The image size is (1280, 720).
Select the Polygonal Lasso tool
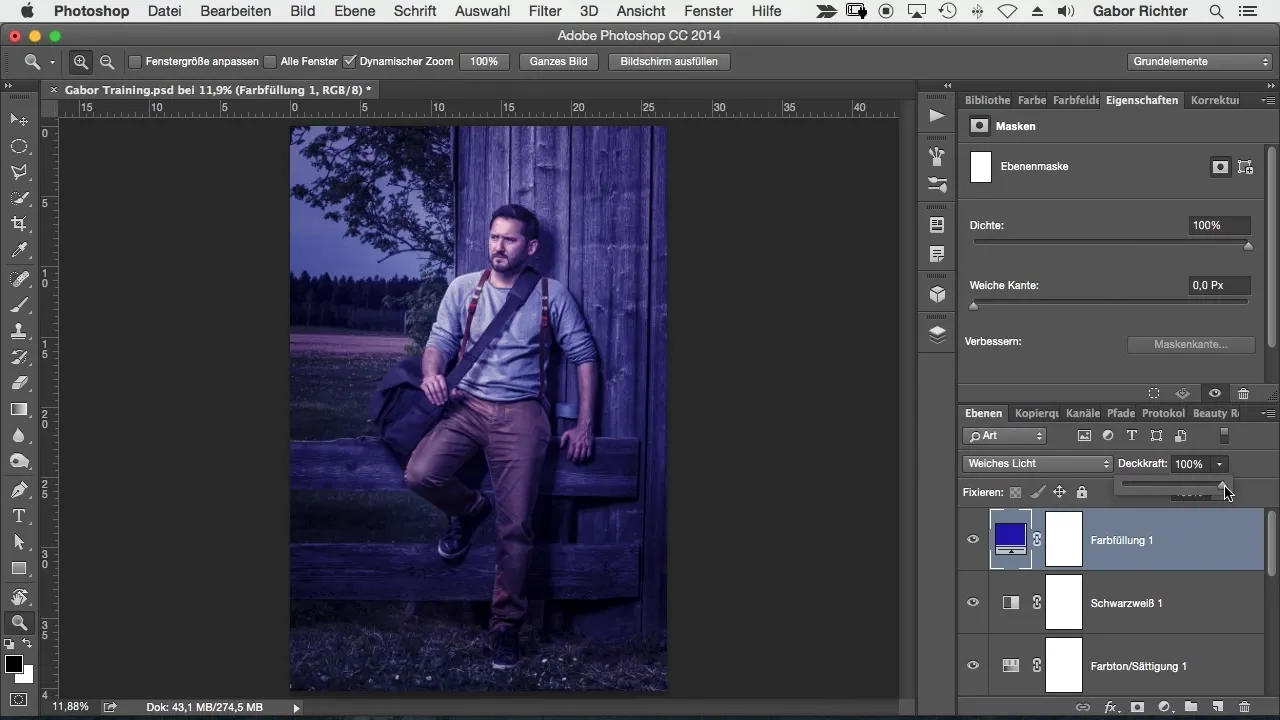19,172
